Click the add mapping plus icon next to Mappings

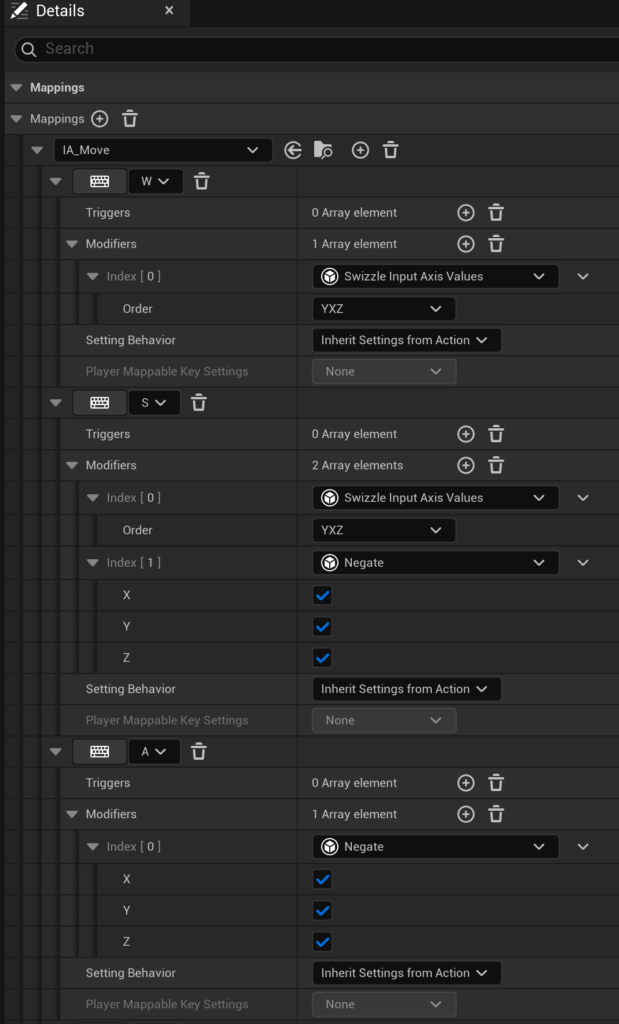99,119
